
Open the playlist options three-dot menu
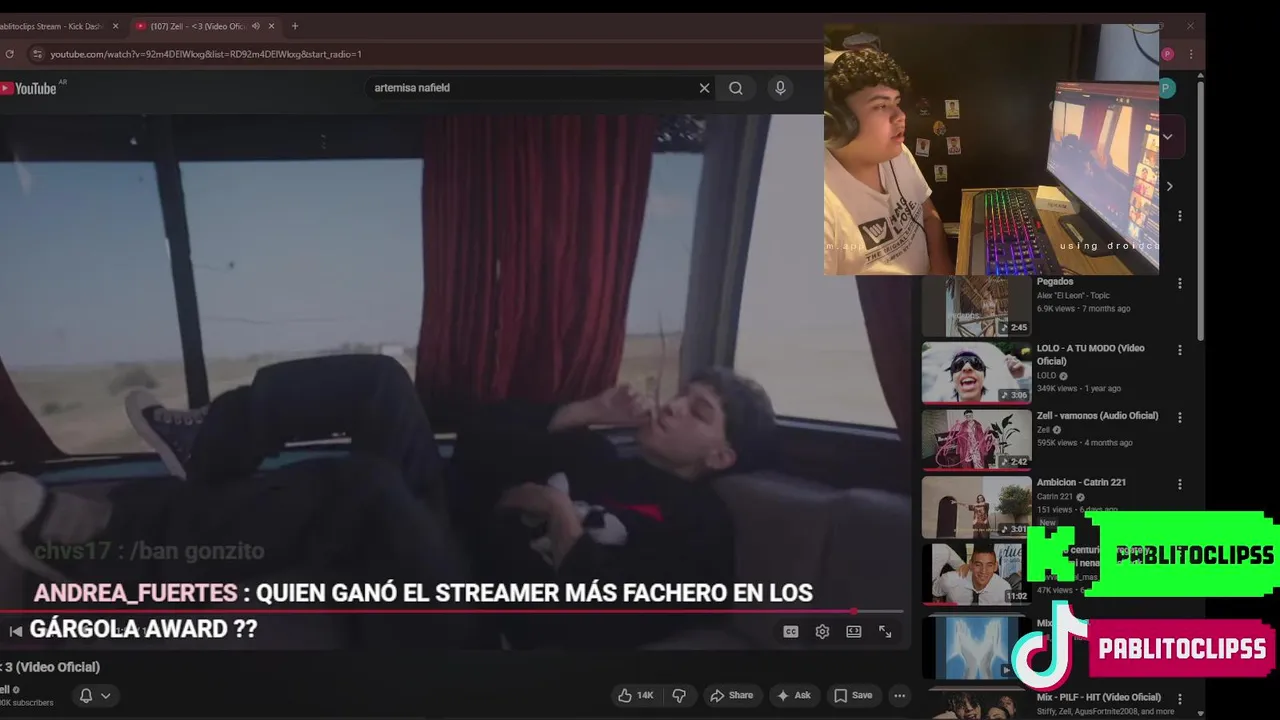pos(1180,216)
